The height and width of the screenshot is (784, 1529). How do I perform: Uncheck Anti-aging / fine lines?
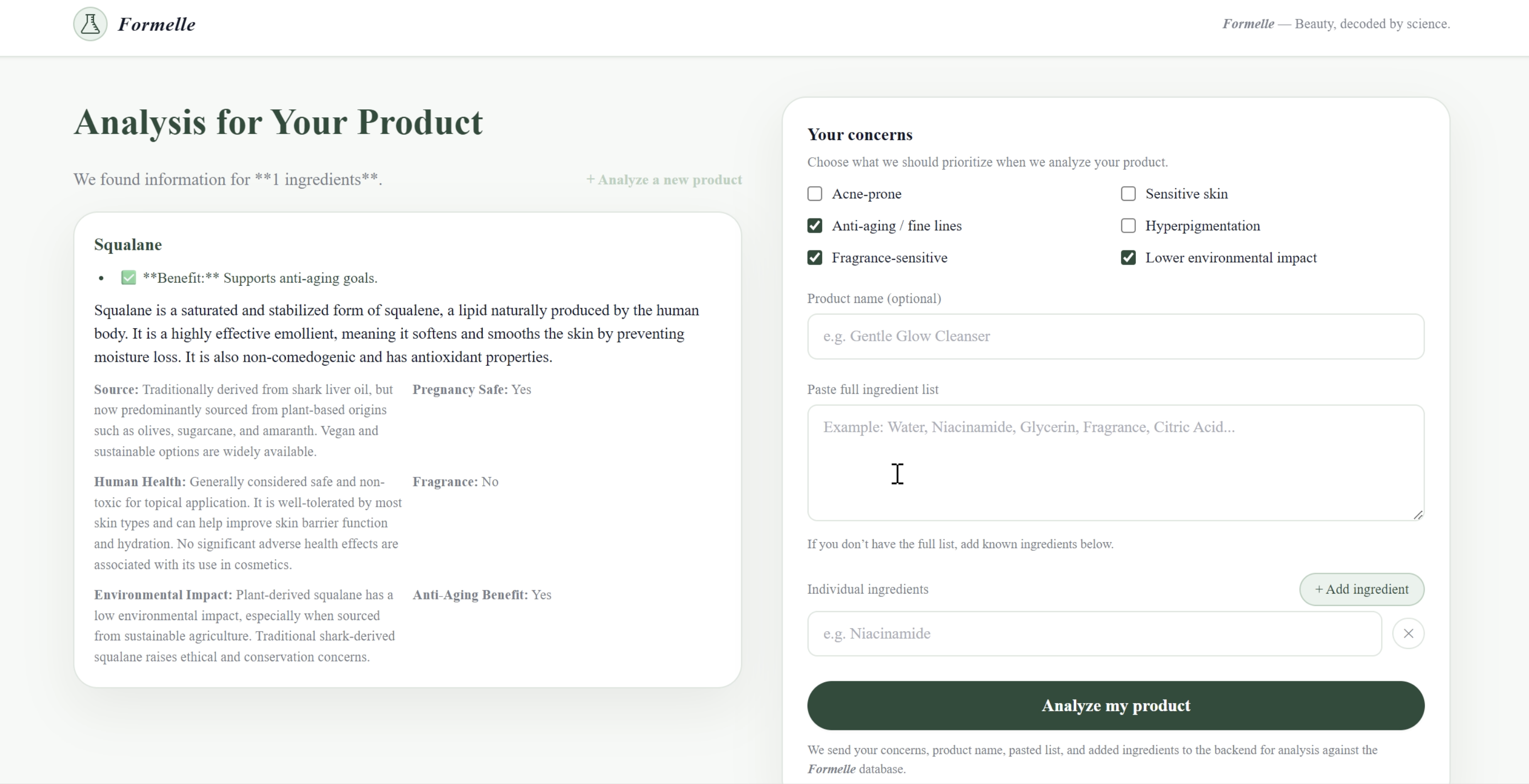click(x=815, y=226)
